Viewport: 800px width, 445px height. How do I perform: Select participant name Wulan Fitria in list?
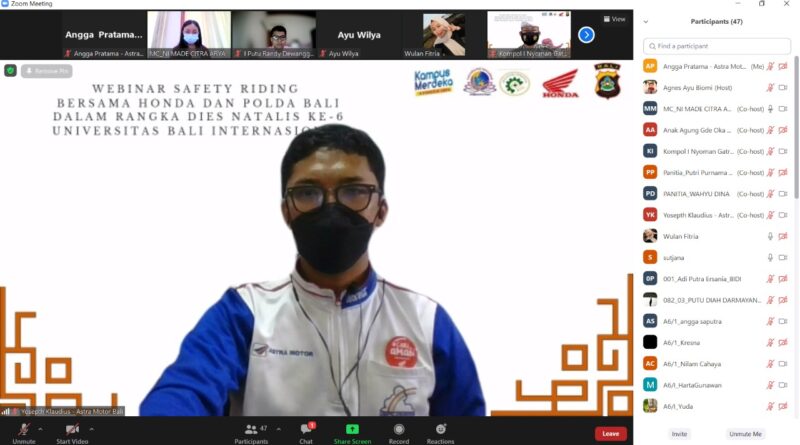coord(681,236)
